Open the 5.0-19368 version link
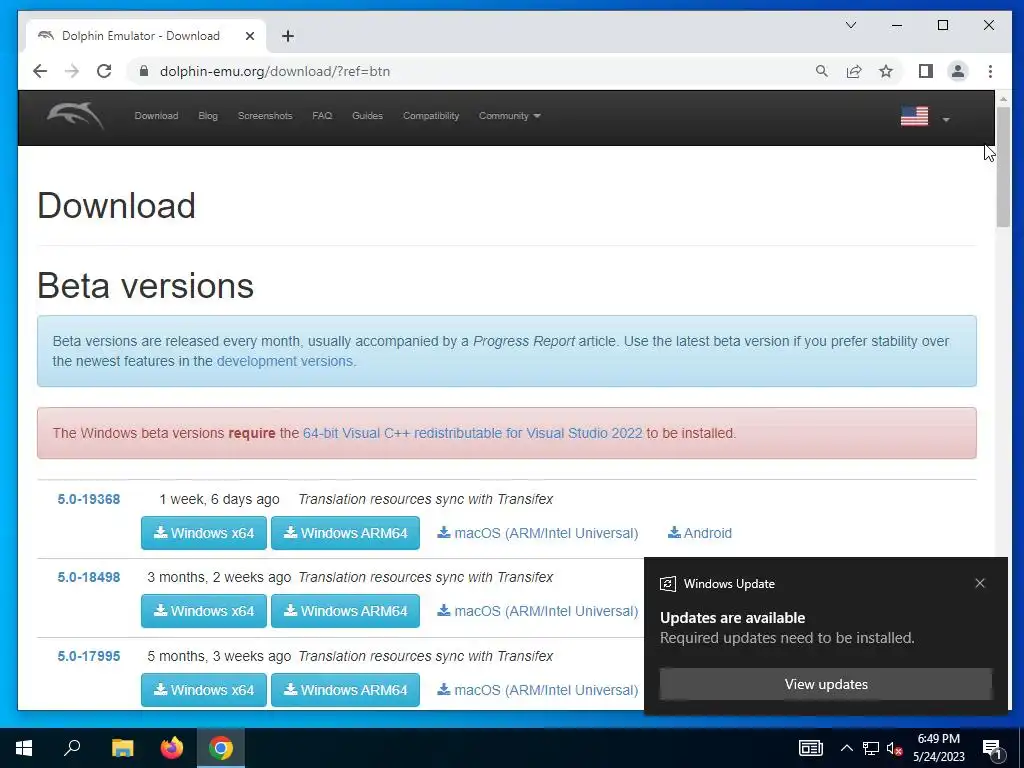The image size is (1024, 768). tap(89, 499)
